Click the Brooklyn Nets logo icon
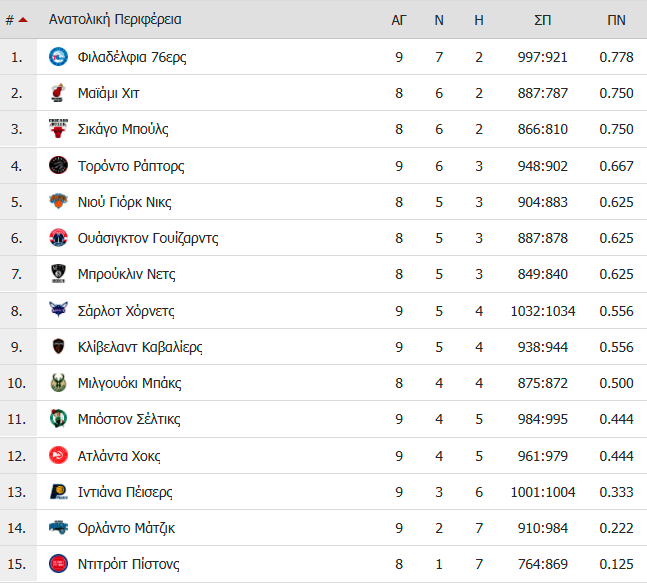The width and height of the screenshot is (647, 583). click(58, 274)
